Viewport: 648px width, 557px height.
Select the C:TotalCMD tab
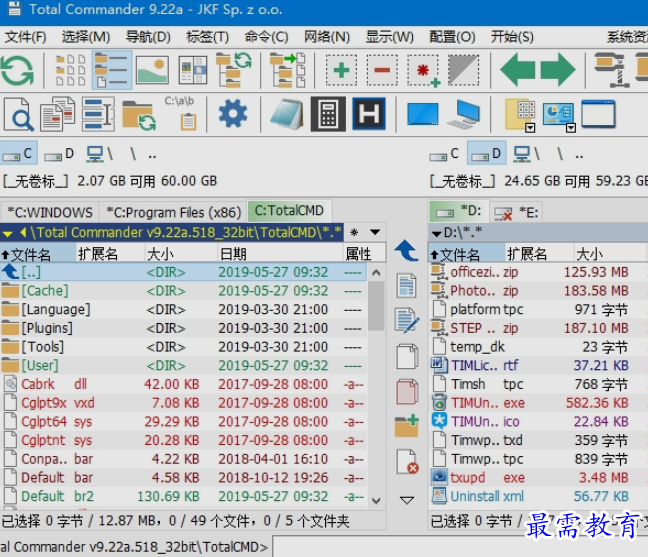(x=289, y=211)
